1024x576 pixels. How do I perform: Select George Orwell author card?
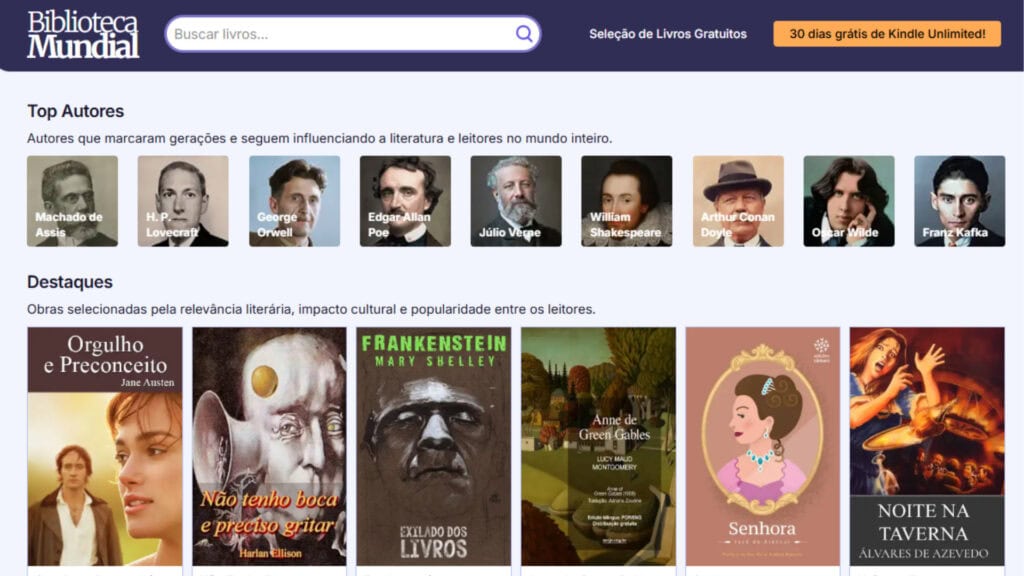[294, 201]
